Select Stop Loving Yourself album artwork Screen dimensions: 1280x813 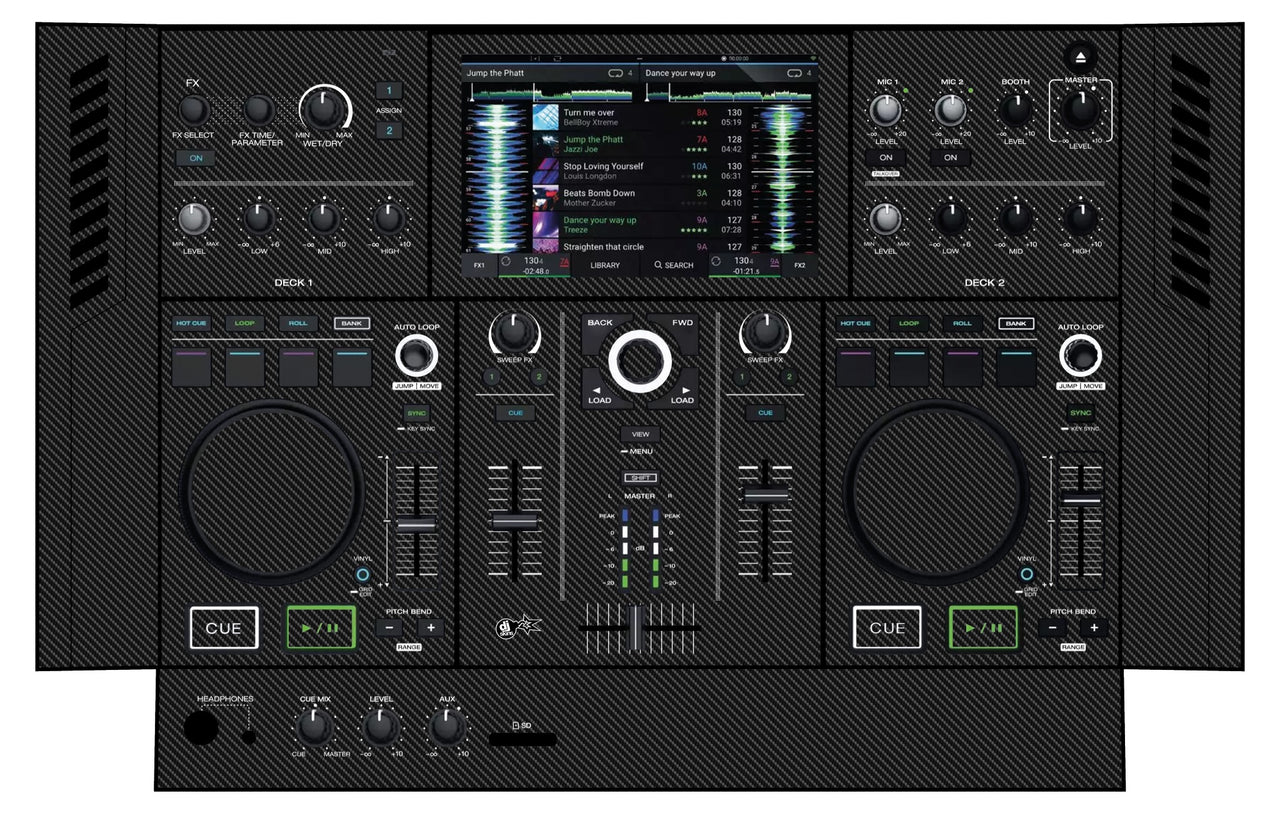pyautogui.click(x=545, y=171)
